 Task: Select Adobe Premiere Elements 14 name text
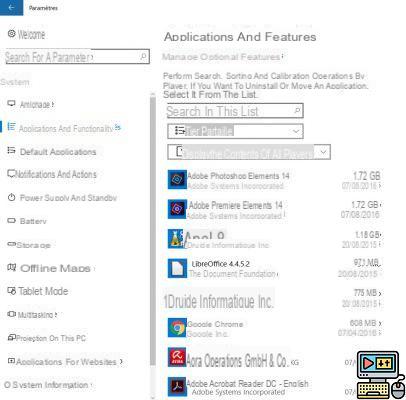point(236,205)
